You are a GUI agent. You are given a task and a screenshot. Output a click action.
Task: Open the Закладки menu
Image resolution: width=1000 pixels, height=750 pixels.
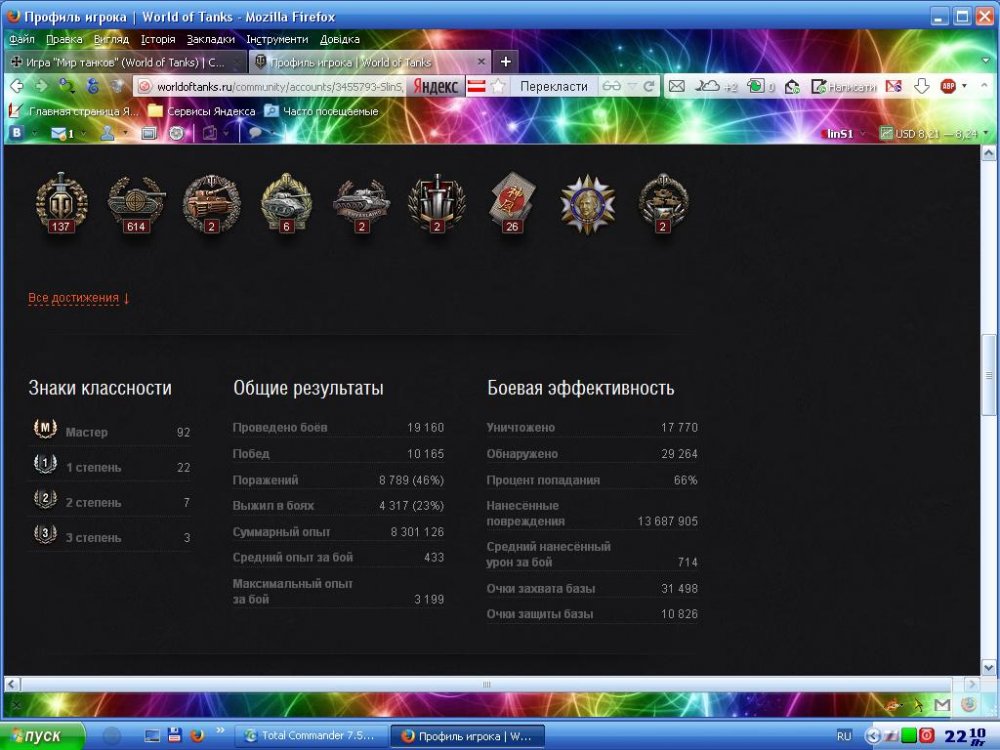[210, 40]
